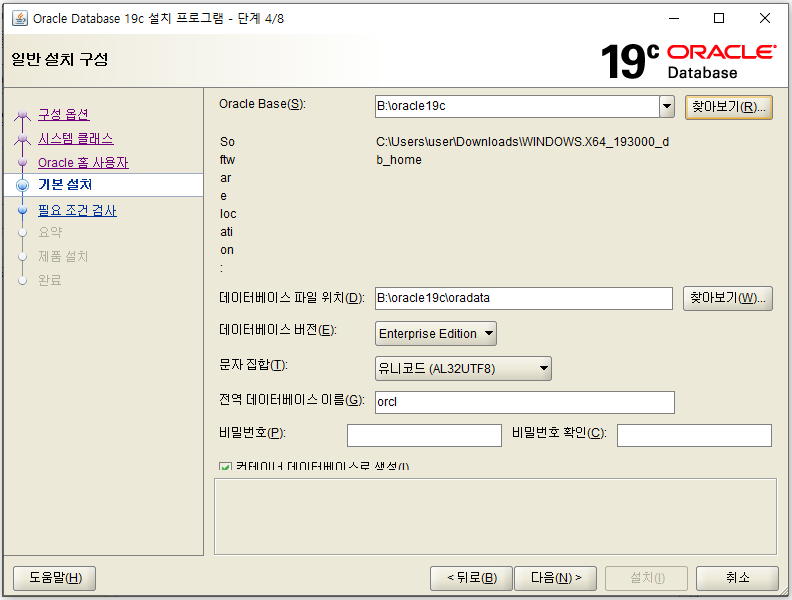Click the 시스템 클래스 step marker icon
The width and height of the screenshot is (792, 600).
22,139
